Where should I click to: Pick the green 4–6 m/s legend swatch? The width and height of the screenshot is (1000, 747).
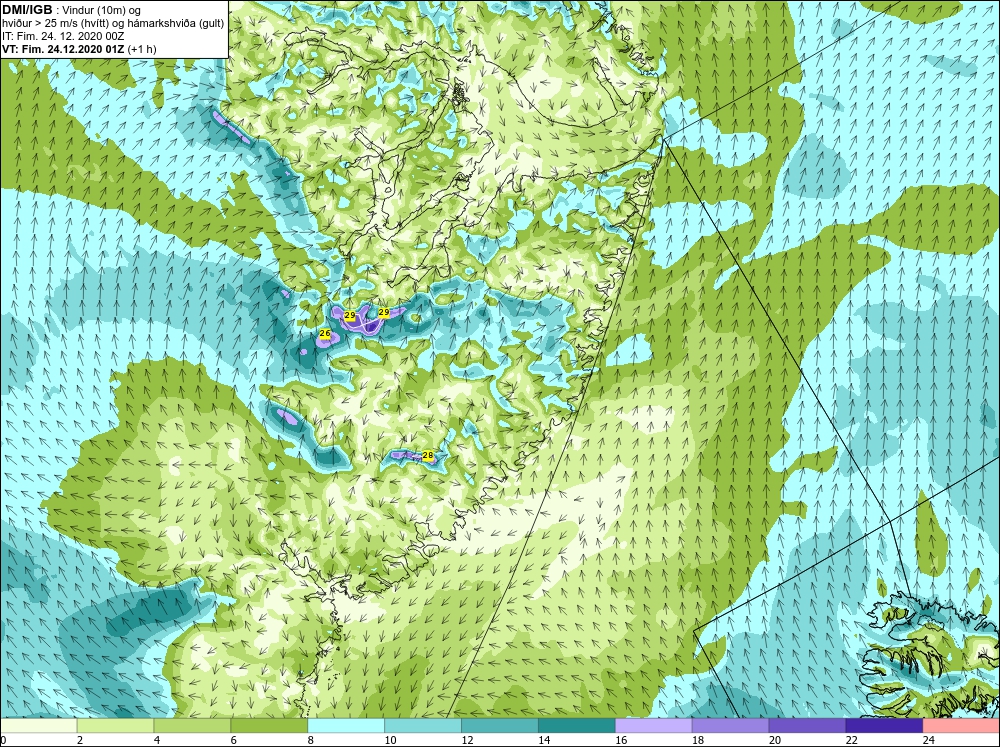(x=192, y=725)
